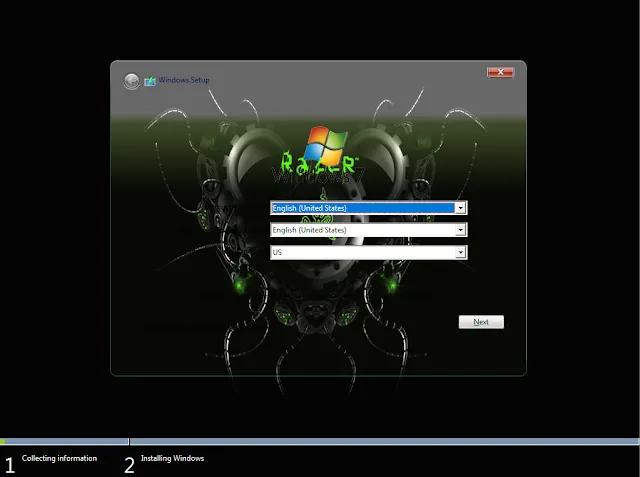Image resolution: width=640 pixels, height=477 pixels.
Task: Click the Windows flag logo
Action: coord(326,145)
